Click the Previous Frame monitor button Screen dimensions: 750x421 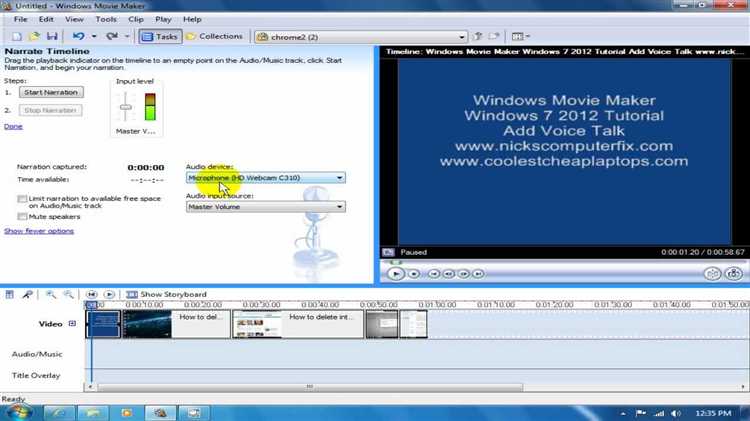449,274
